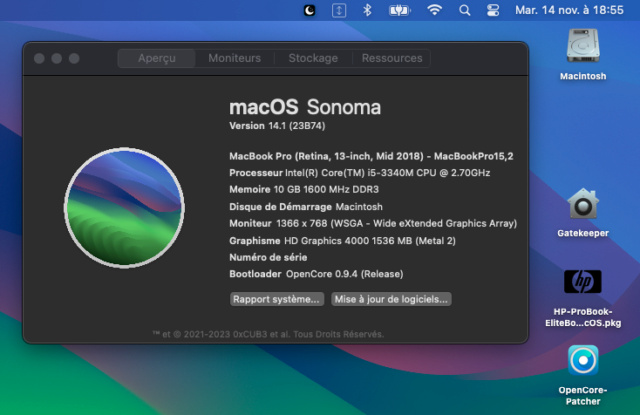Viewport: 640px width, 415px height.
Task: Launch the OpenCore-Patcher app icon
Action: click(x=583, y=360)
